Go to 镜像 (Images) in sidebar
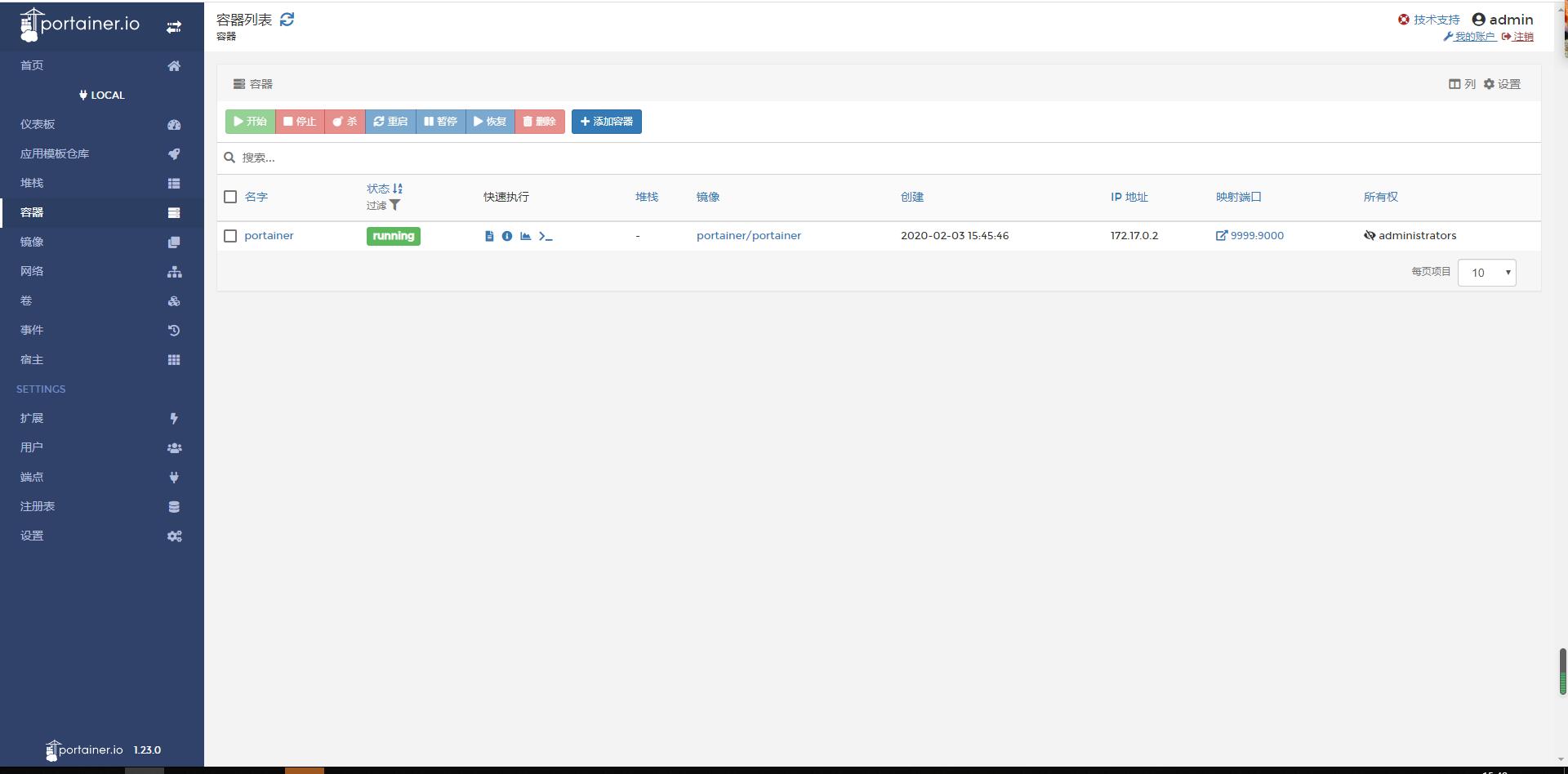 click(33, 242)
